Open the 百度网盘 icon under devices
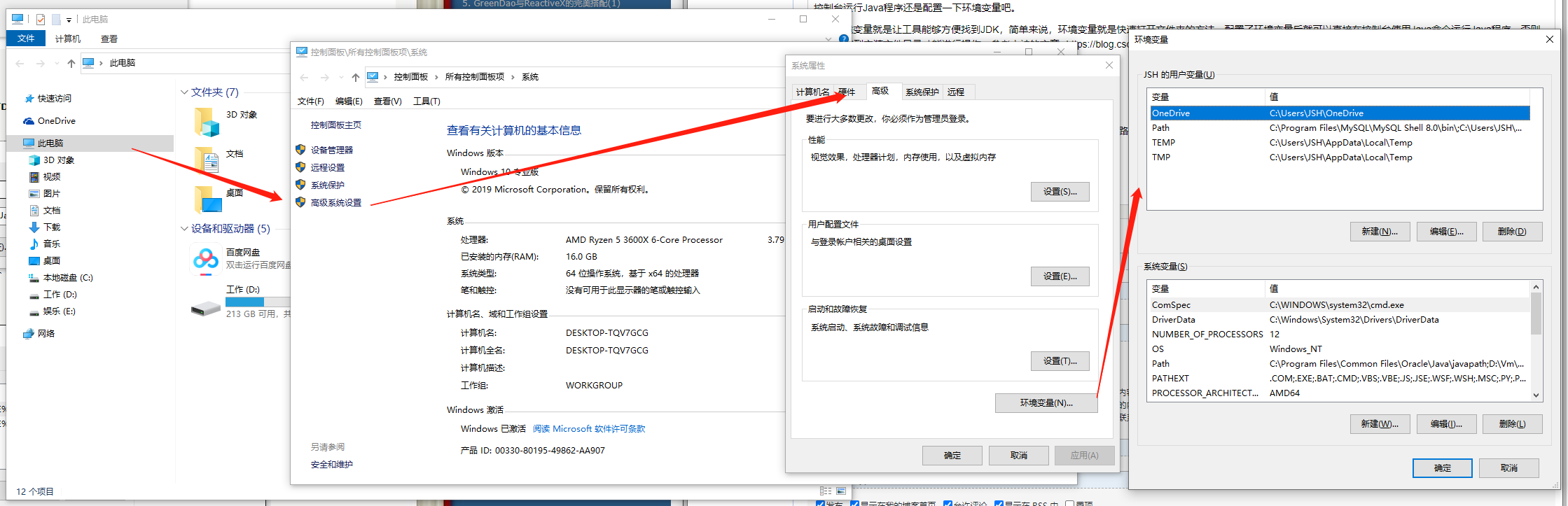Viewport: 1568px width, 506px height. (x=206, y=260)
